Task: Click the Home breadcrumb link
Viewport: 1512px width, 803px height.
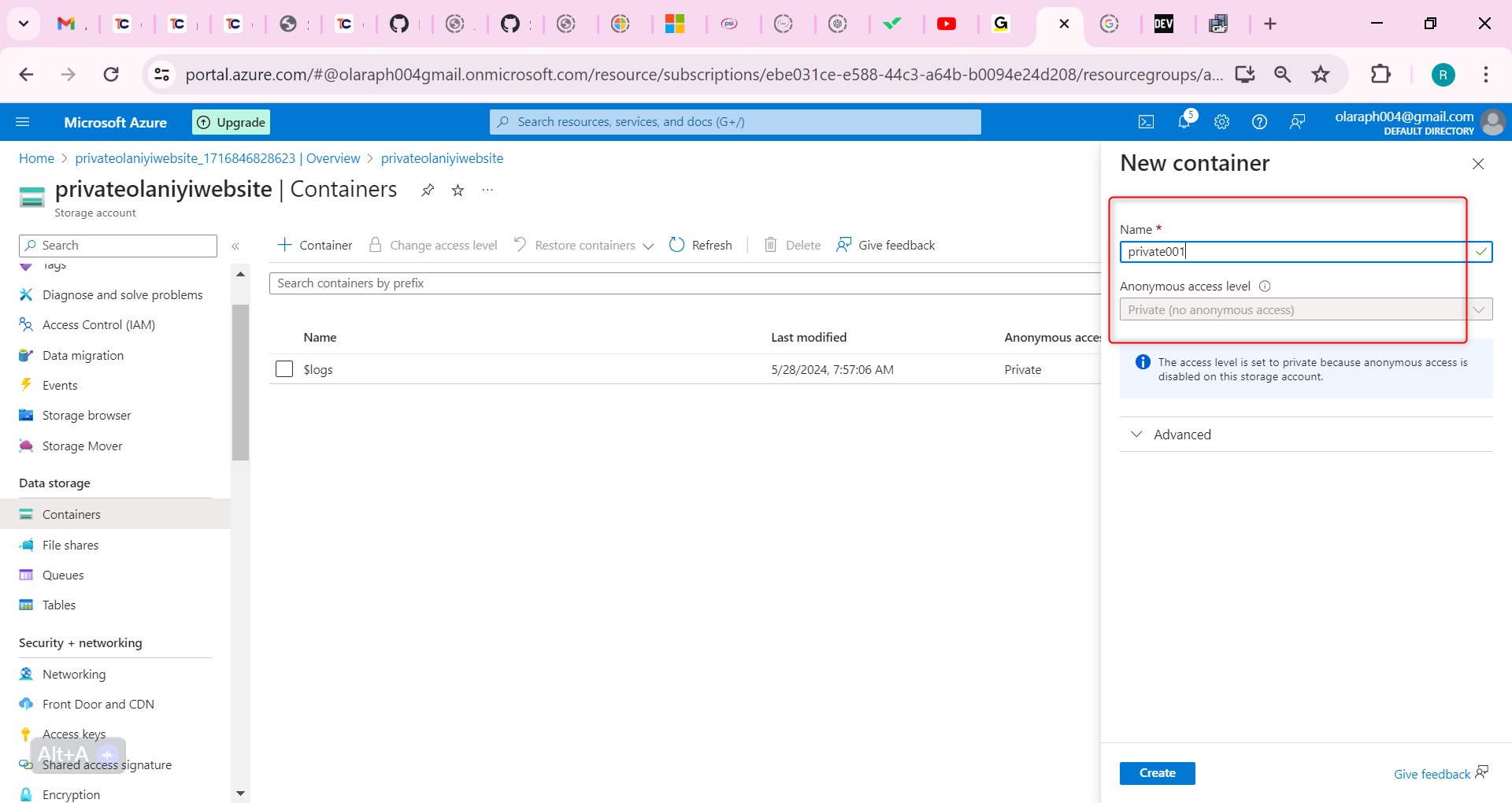Action: [x=36, y=158]
